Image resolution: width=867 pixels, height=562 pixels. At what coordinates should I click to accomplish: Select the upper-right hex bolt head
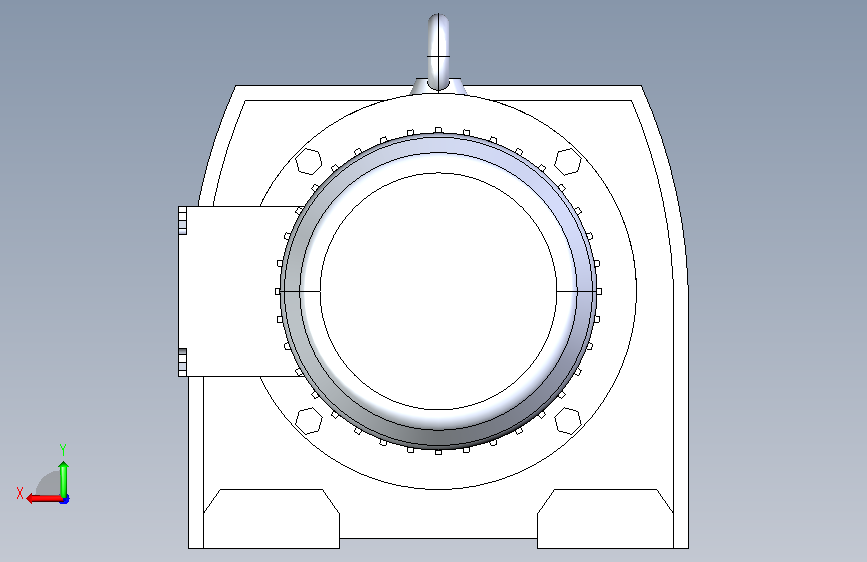(x=568, y=162)
